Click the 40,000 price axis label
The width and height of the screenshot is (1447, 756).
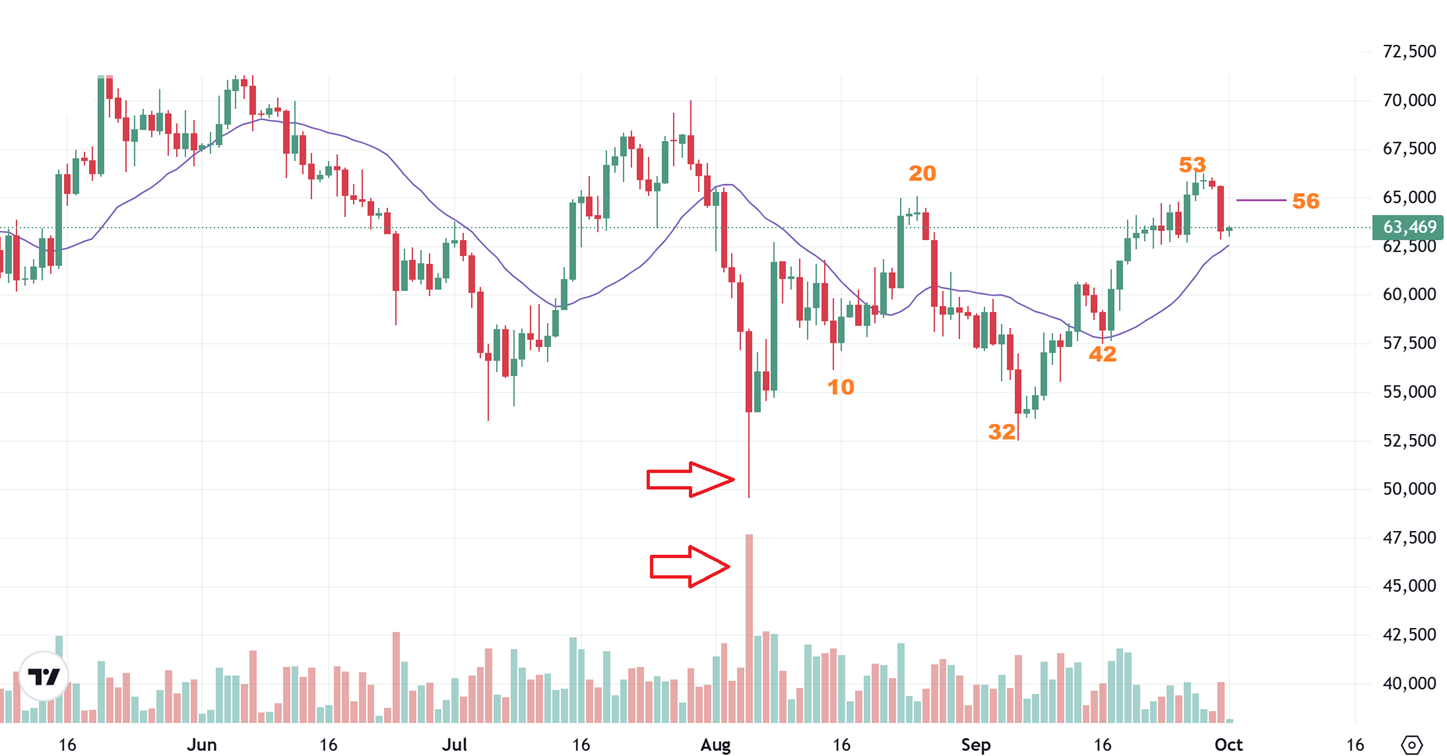click(x=1409, y=684)
